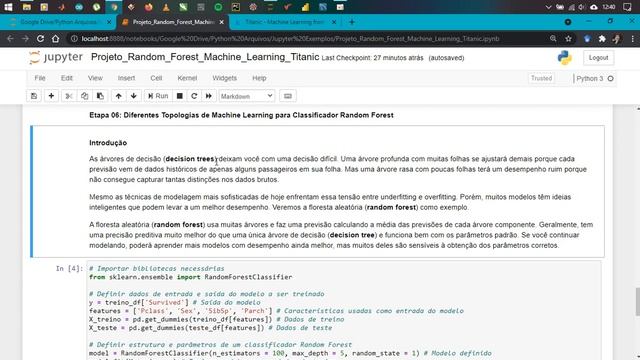Screen dimensions: 640x360
Task: Click the Python logo icon
Action: coord(565,58)
